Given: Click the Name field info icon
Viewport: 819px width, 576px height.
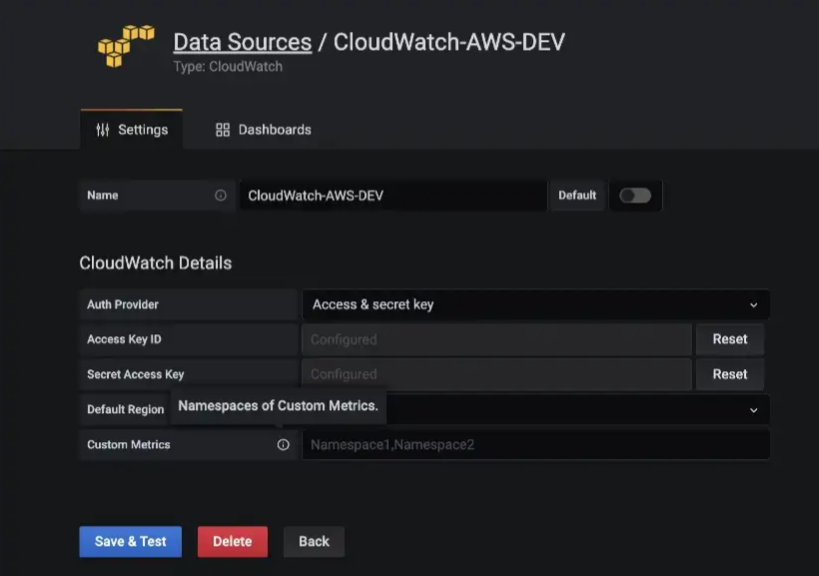Looking at the screenshot, I should [221, 195].
